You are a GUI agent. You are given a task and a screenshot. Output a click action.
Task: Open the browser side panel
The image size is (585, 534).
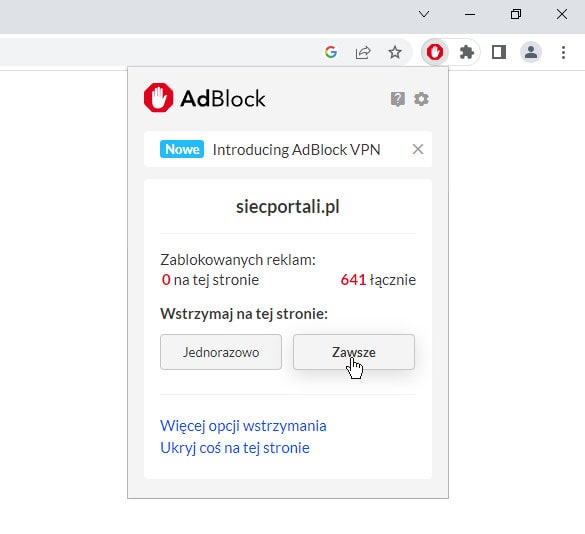(x=499, y=52)
